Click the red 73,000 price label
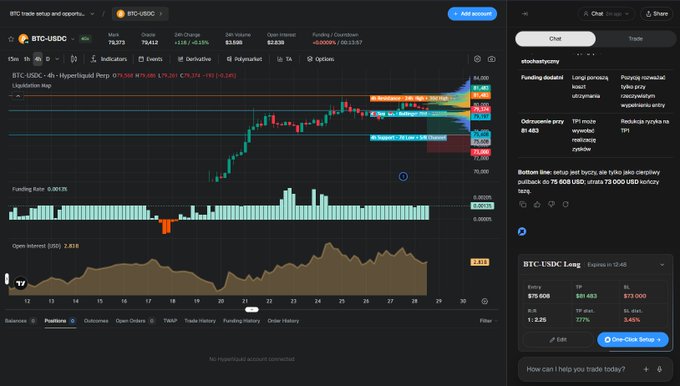The width and height of the screenshot is (680, 386). (481, 152)
